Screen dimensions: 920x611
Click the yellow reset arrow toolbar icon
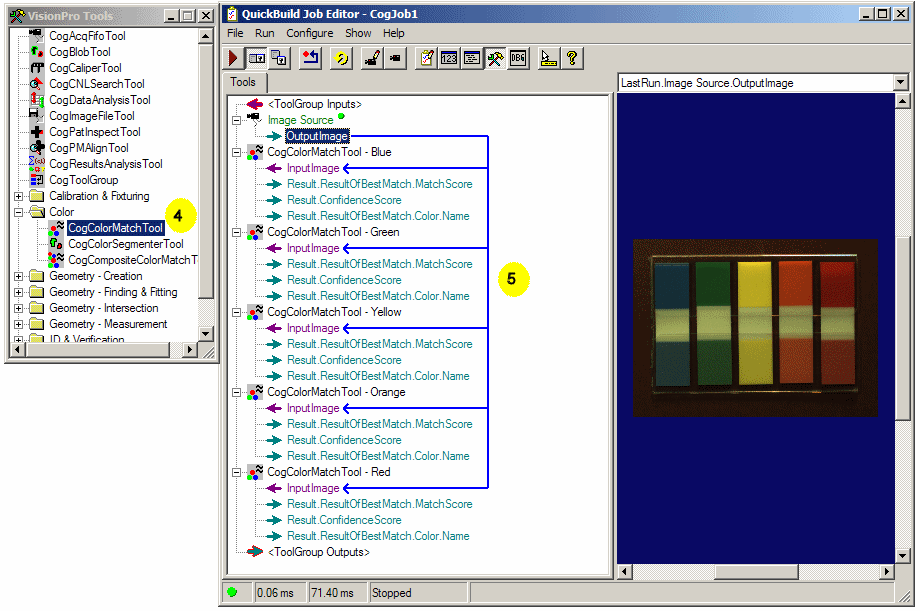[343, 58]
